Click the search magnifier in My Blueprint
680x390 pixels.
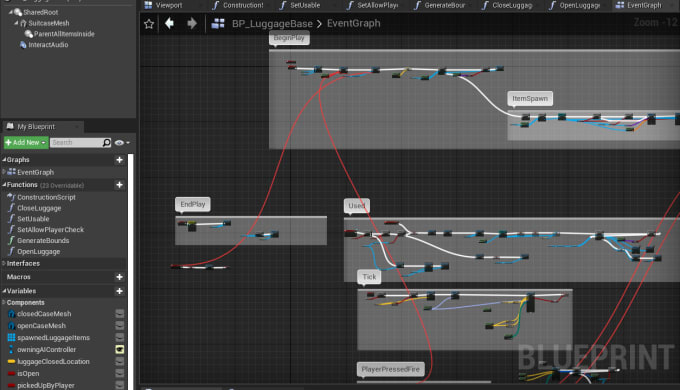pos(107,143)
